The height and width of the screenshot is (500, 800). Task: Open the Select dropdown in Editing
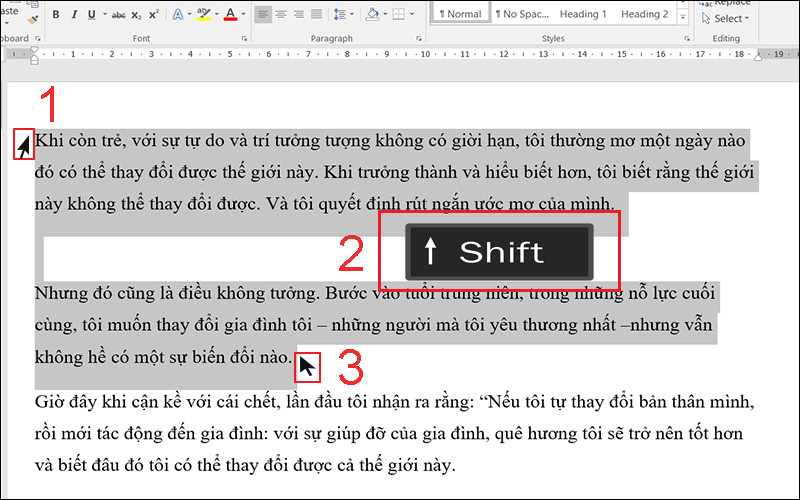pos(725,18)
